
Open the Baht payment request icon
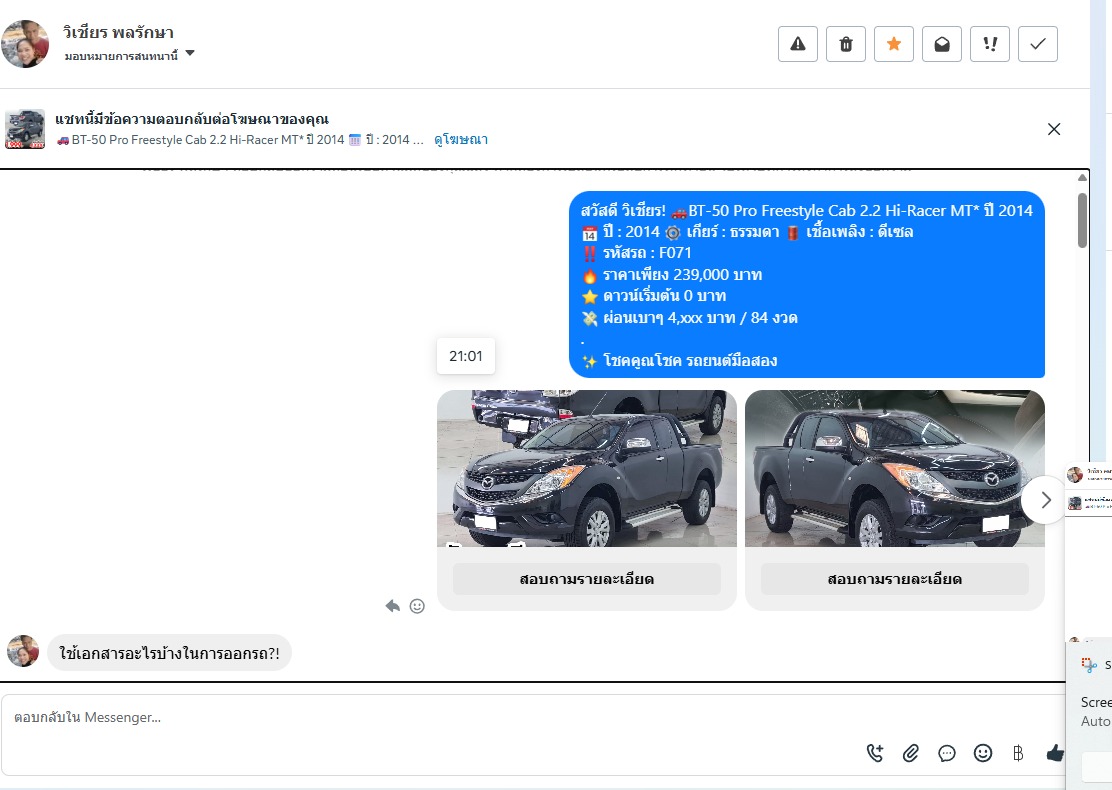pos(1018,753)
